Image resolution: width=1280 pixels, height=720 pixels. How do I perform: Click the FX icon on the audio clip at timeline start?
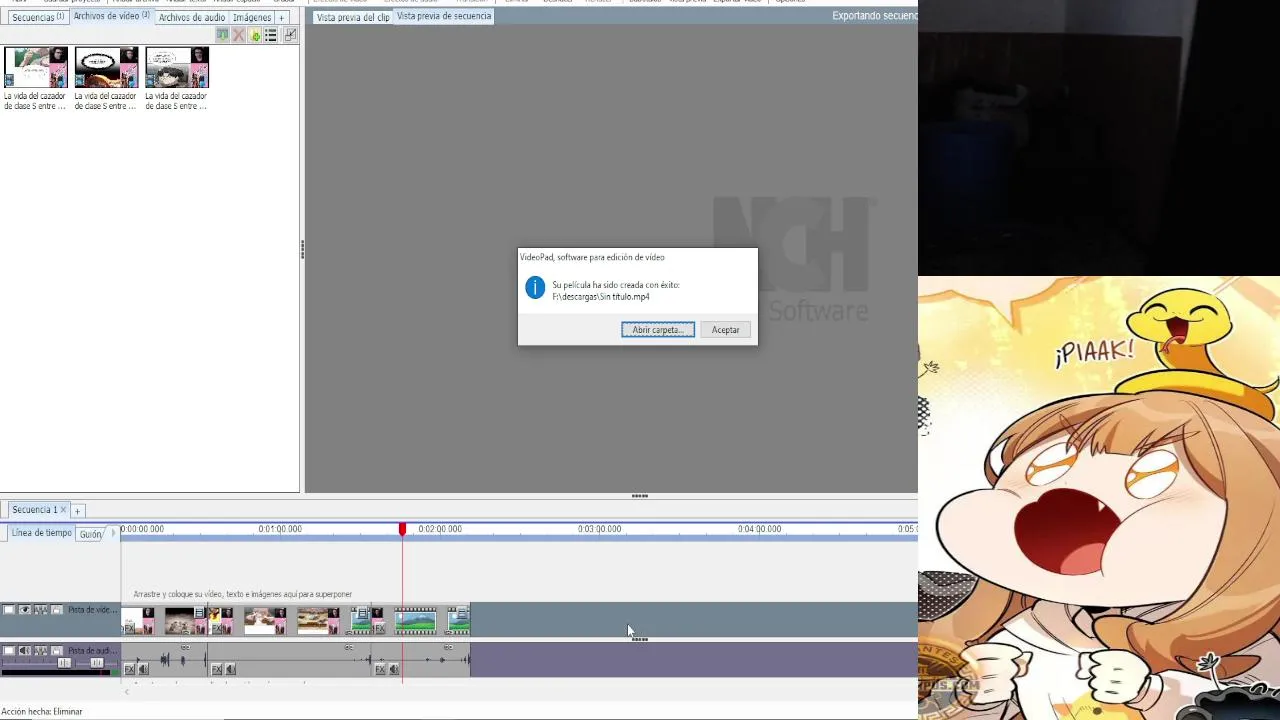(129, 669)
